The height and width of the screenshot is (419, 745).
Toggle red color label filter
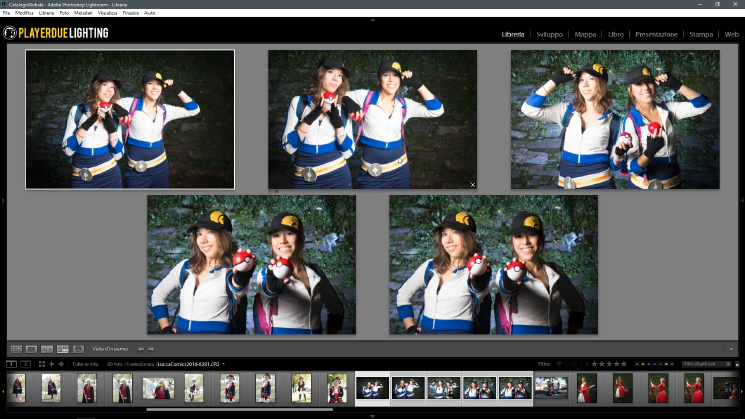click(x=637, y=364)
